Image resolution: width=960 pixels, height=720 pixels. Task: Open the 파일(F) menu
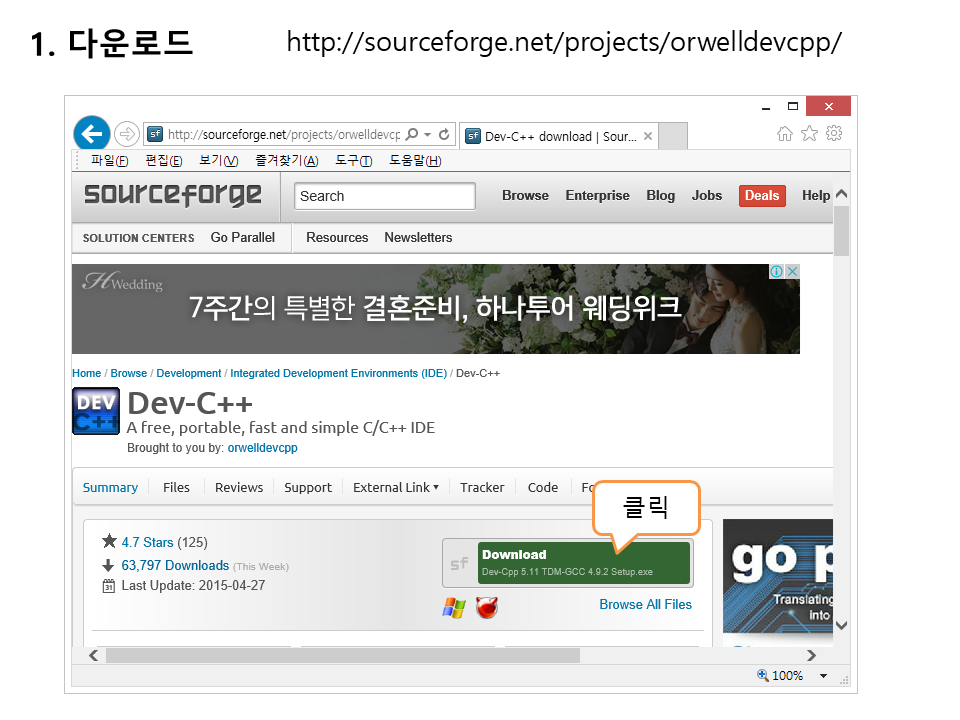coord(110,160)
